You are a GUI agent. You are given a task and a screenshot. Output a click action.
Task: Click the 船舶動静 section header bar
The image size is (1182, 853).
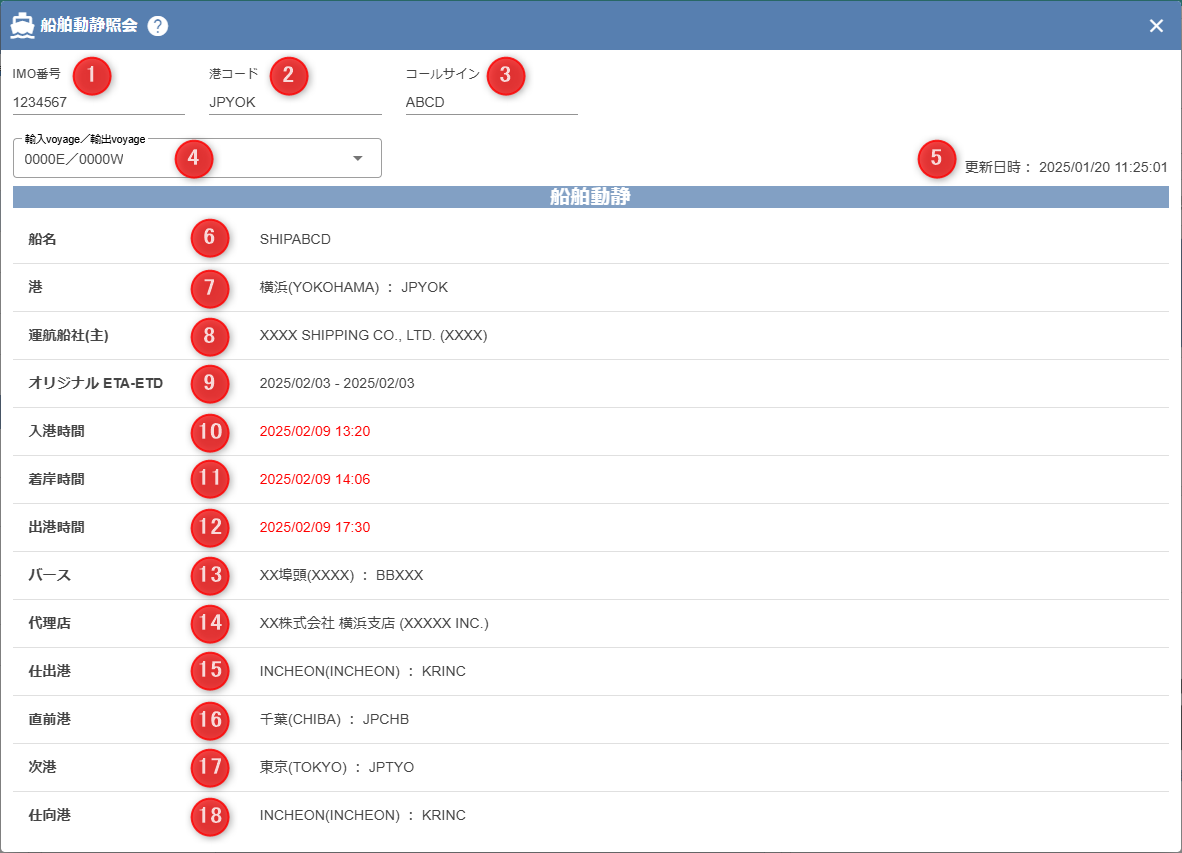coord(590,197)
